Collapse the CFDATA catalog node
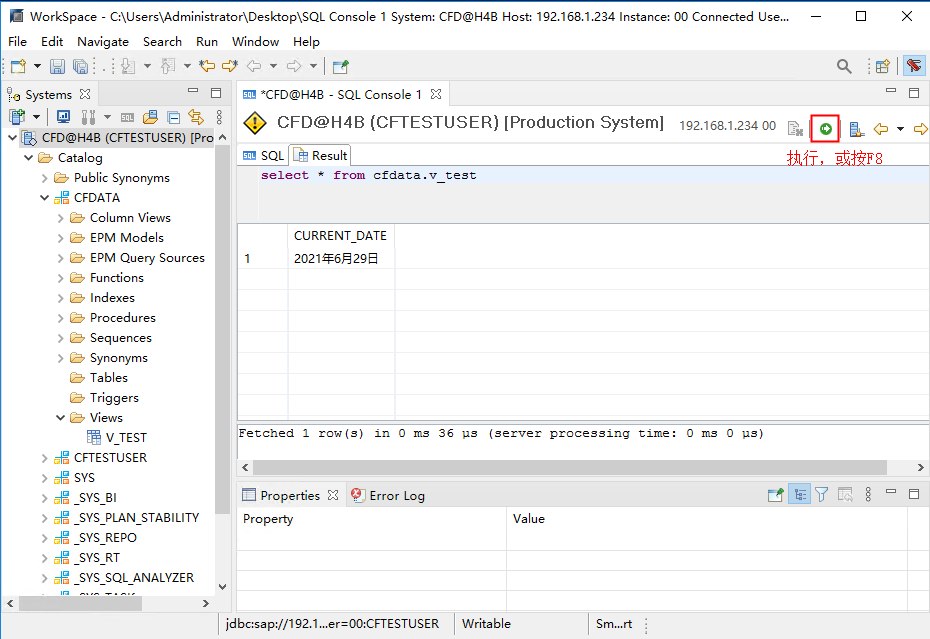The width and height of the screenshot is (930, 639). (x=44, y=197)
